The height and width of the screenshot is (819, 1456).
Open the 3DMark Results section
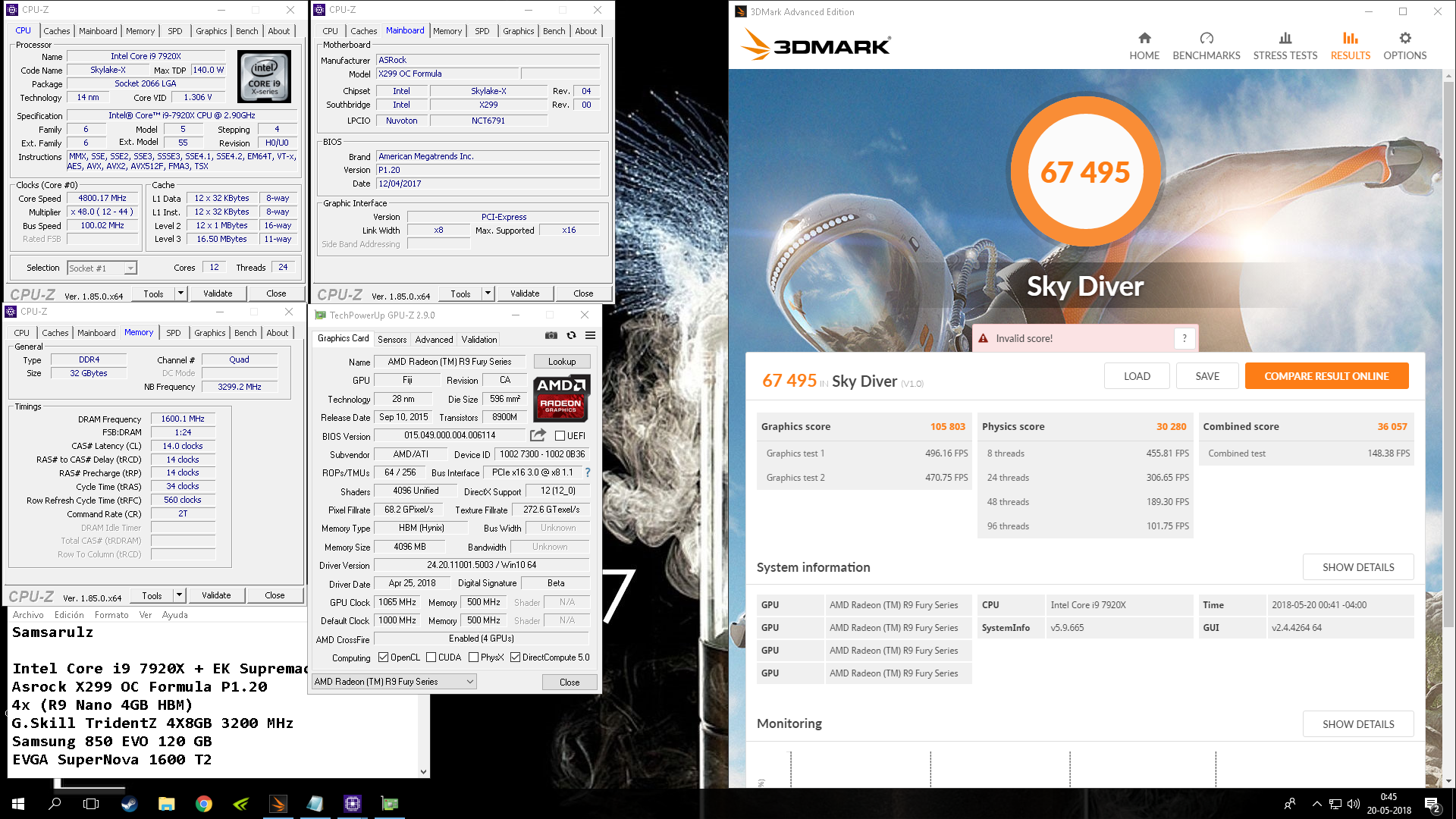[x=1351, y=46]
